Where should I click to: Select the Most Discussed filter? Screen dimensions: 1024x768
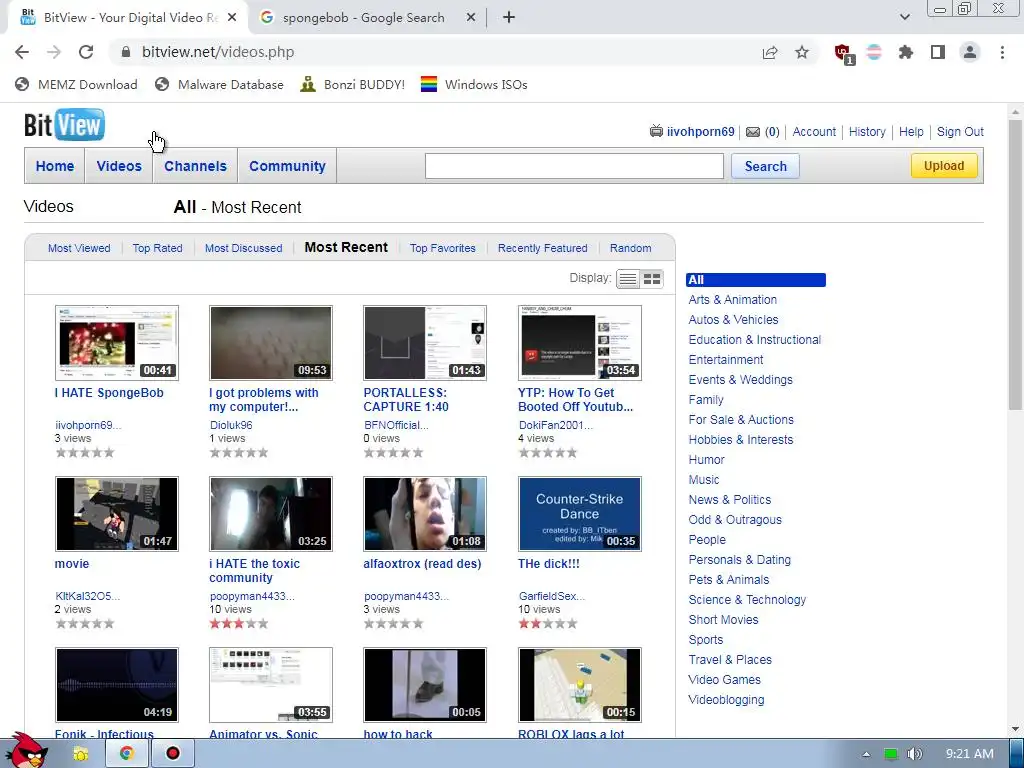tap(244, 248)
